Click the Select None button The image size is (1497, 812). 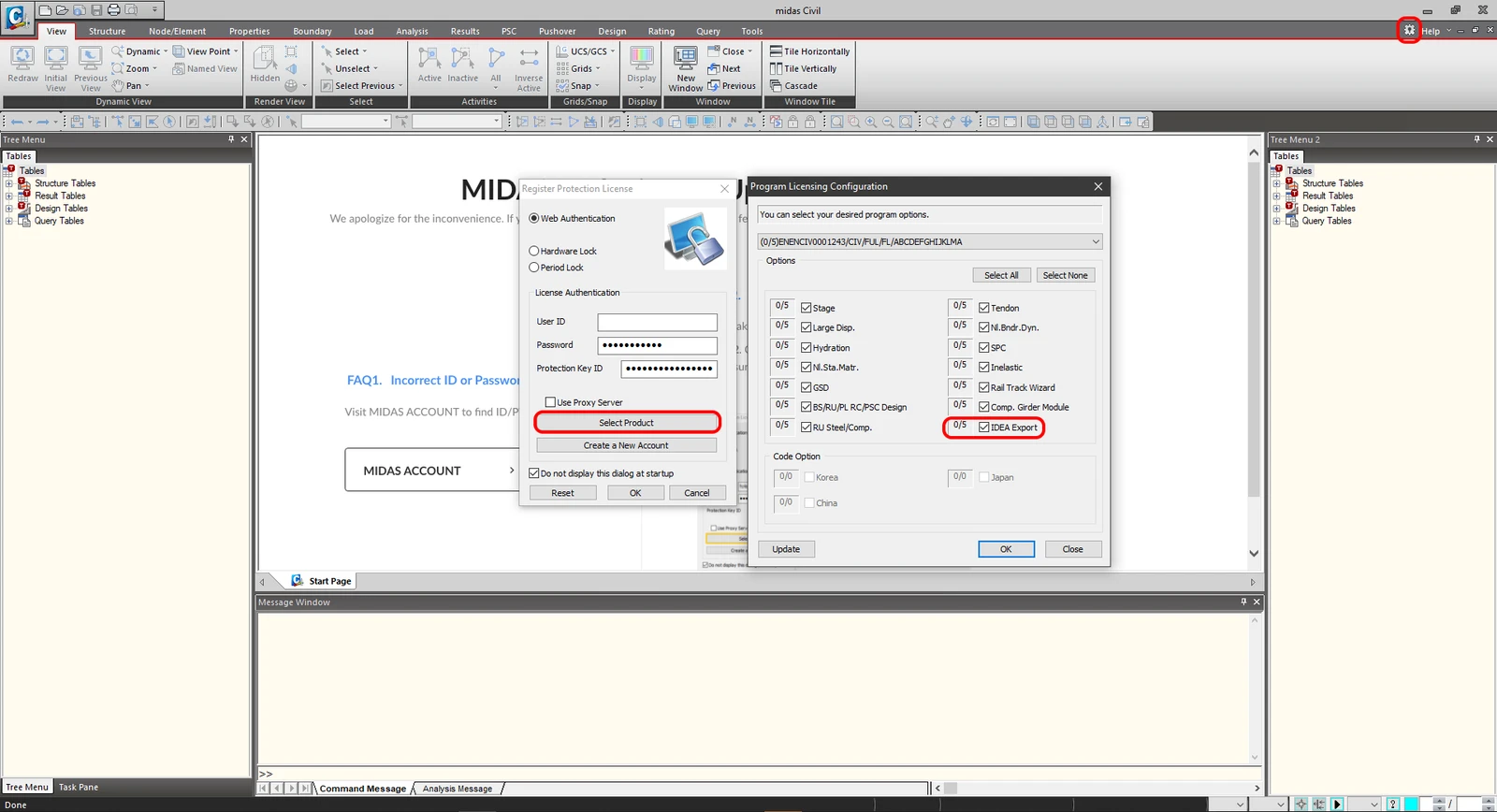1065,275
